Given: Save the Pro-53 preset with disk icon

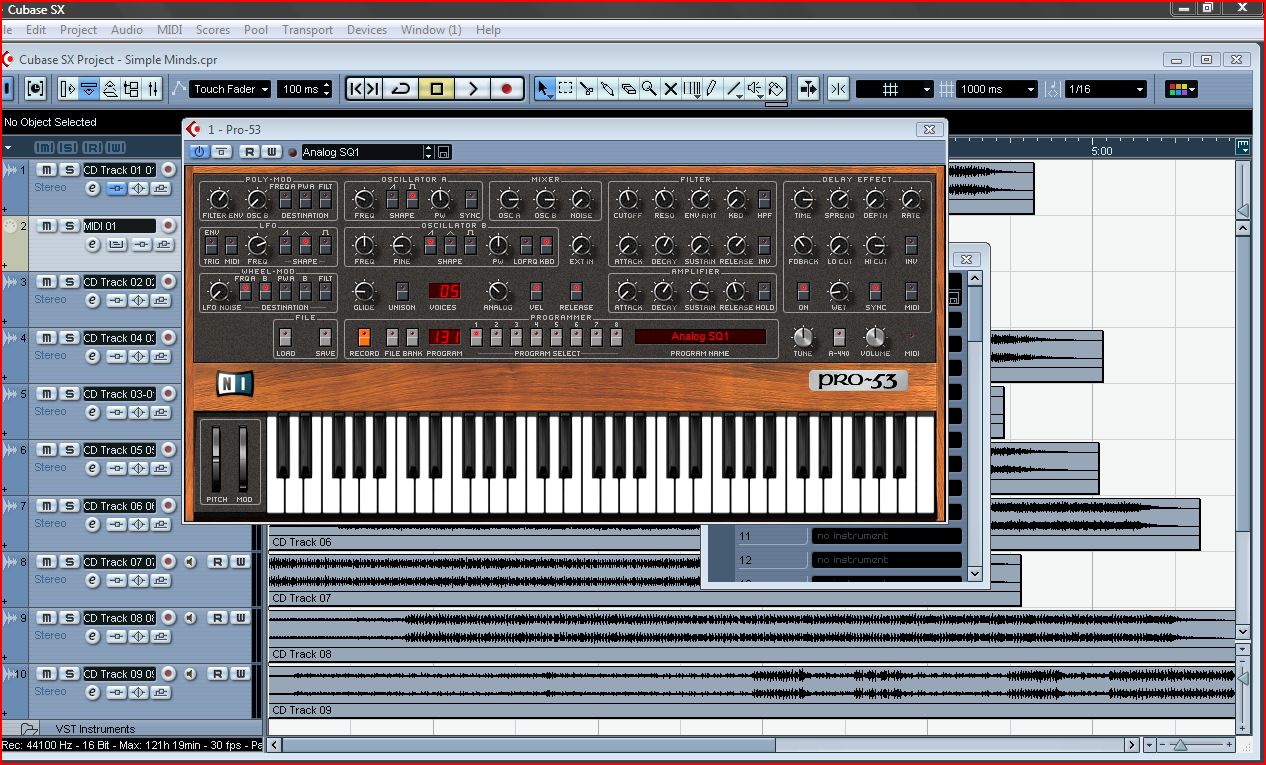Looking at the screenshot, I should coord(444,152).
